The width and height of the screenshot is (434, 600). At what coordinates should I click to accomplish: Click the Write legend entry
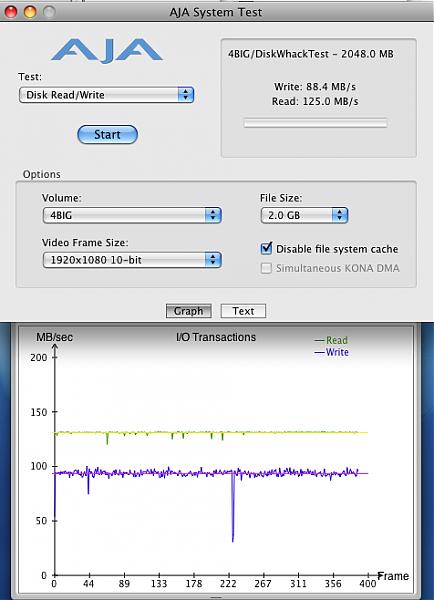331,352
